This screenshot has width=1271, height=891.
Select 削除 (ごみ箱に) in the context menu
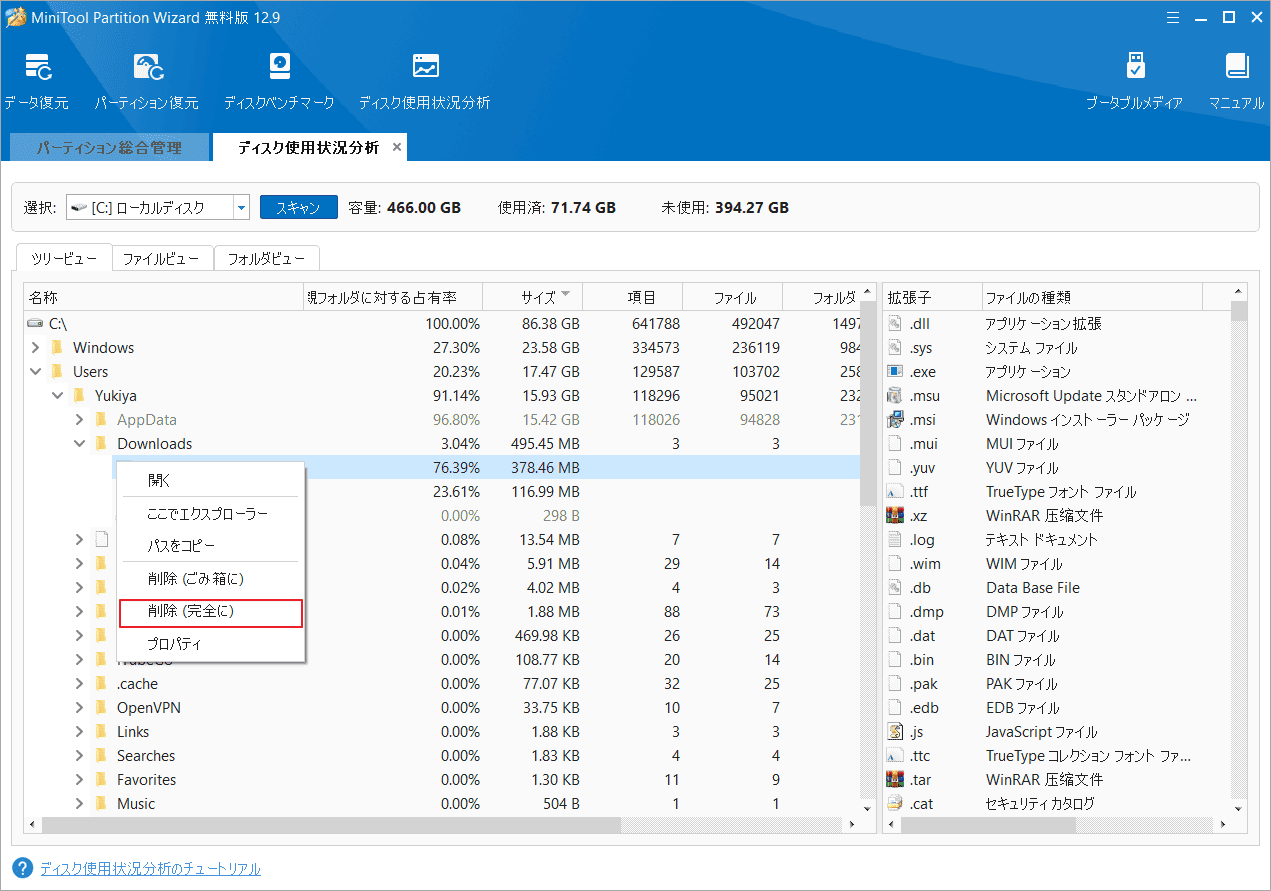click(210, 579)
